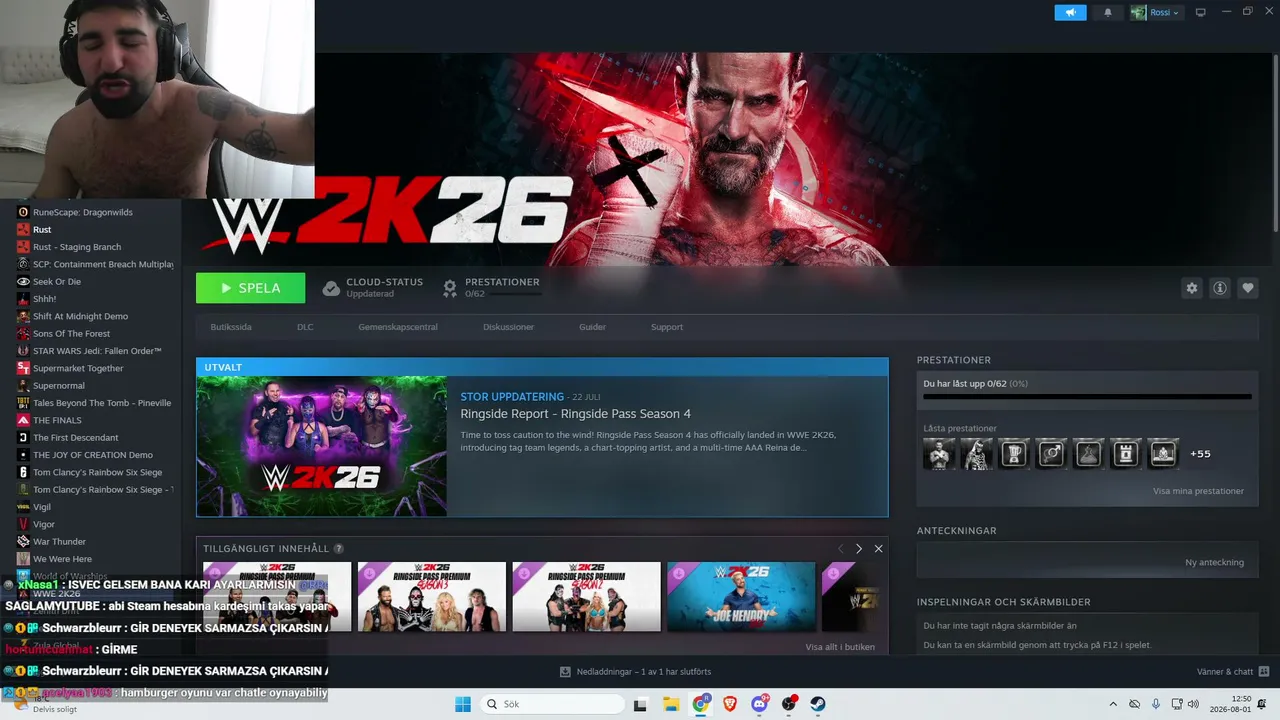This screenshot has height=720, width=1280.
Task: Open the notifications bell
Action: click(1107, 12)
